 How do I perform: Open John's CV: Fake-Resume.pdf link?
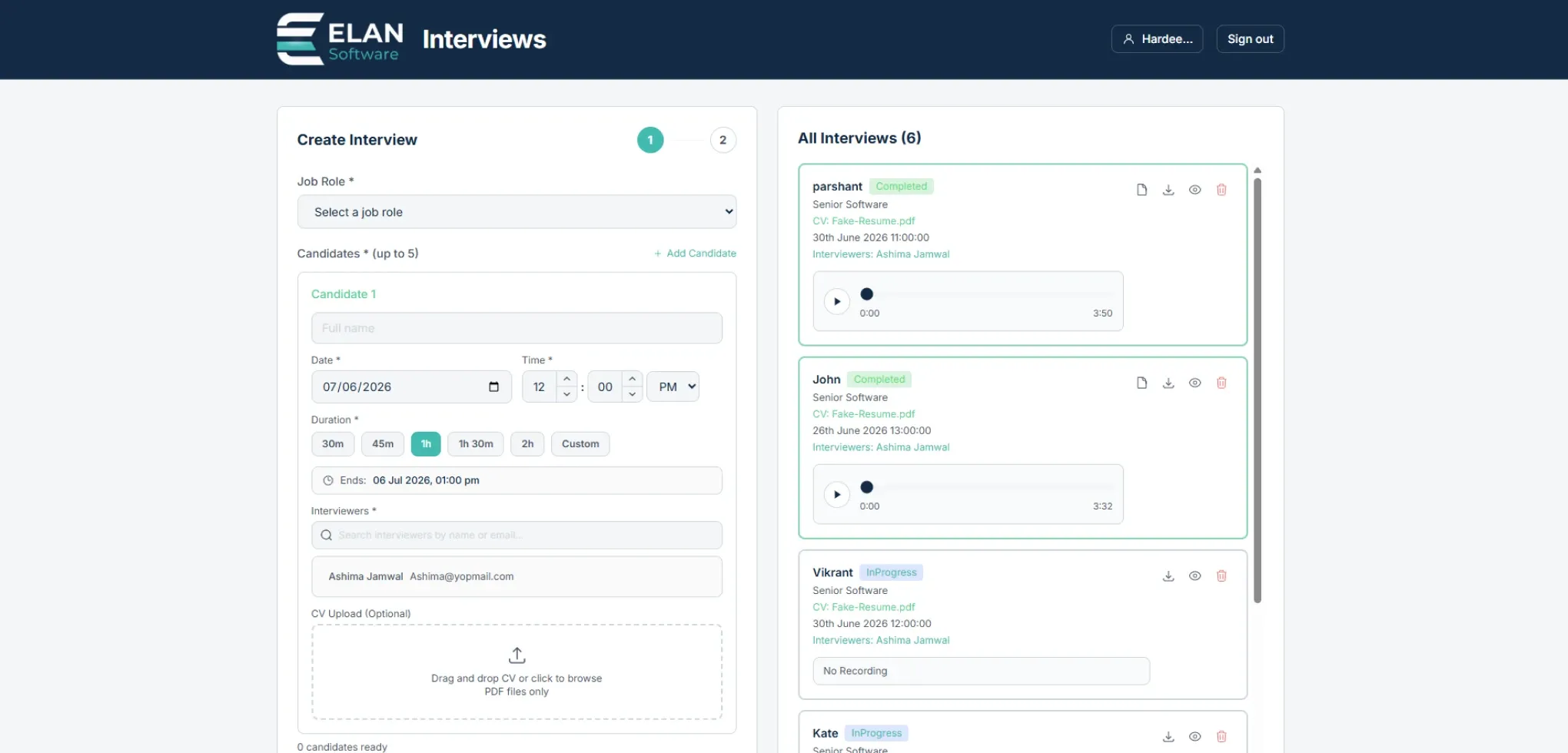point(863,413)
